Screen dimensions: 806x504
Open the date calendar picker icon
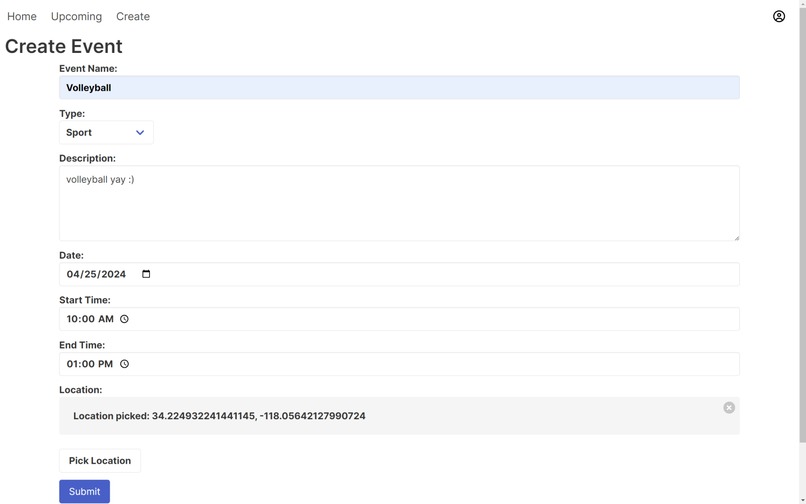point(146,274)
